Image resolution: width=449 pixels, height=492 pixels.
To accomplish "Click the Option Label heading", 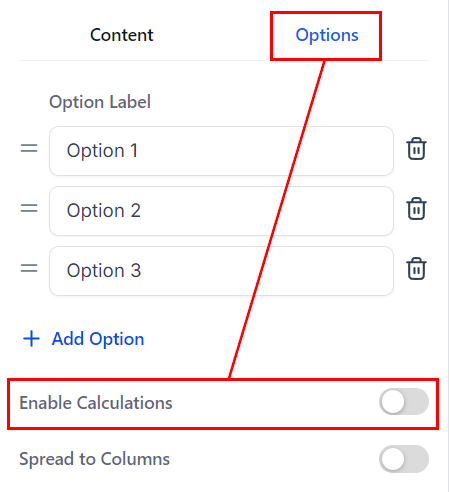I will 100,102.
